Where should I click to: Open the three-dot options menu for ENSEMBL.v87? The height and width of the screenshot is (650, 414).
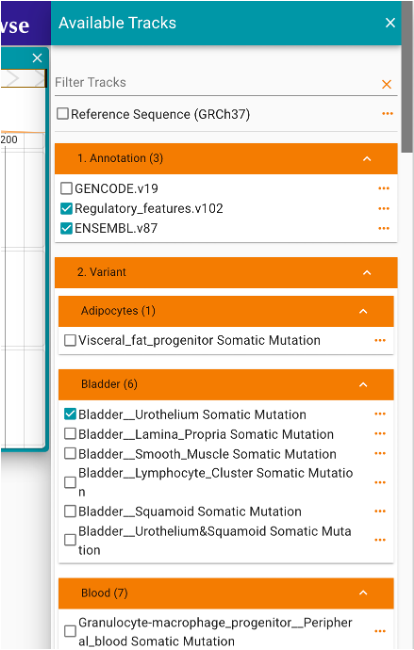[384, 228]
